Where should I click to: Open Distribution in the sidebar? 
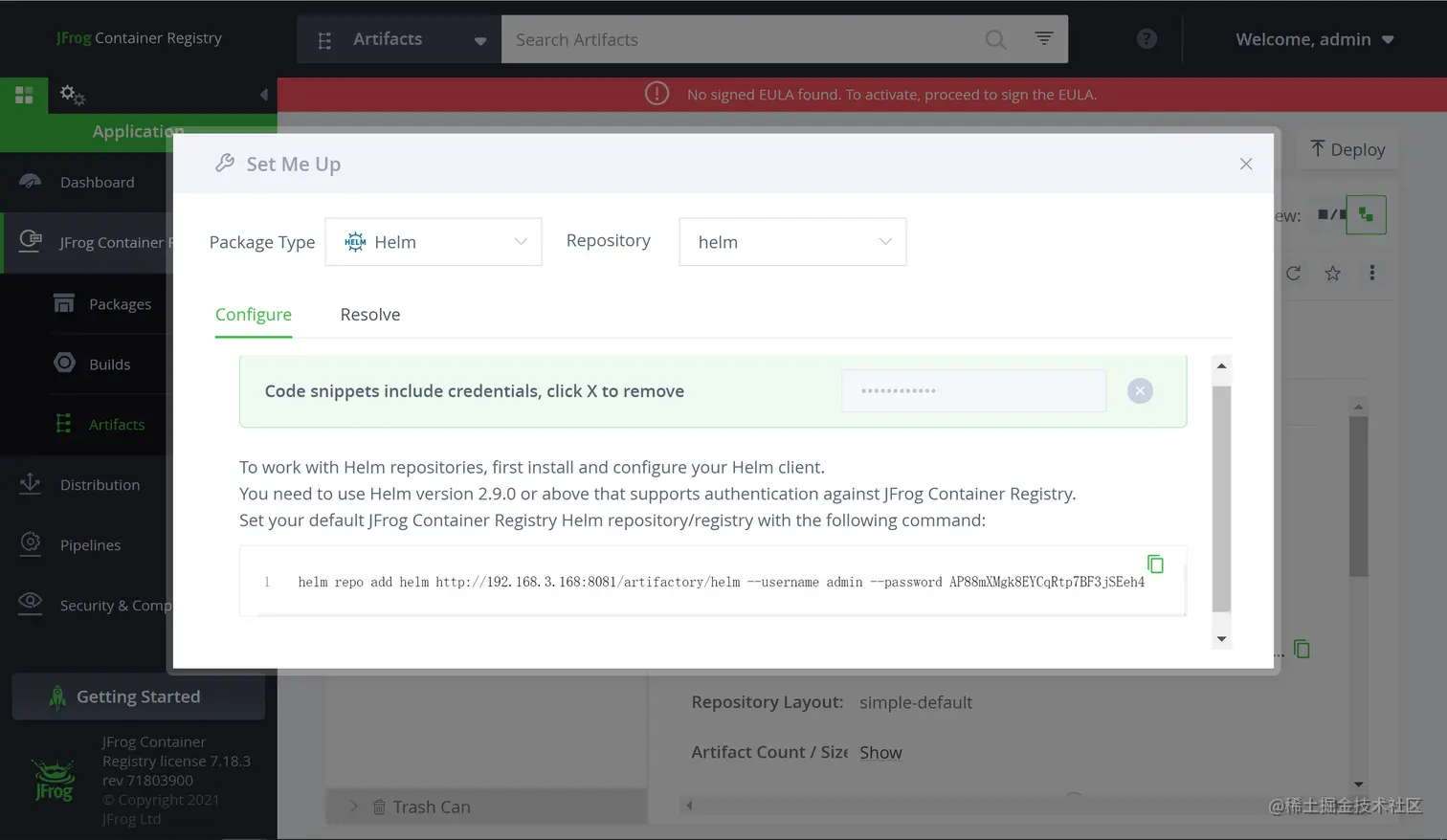click(x=100, y=485)
